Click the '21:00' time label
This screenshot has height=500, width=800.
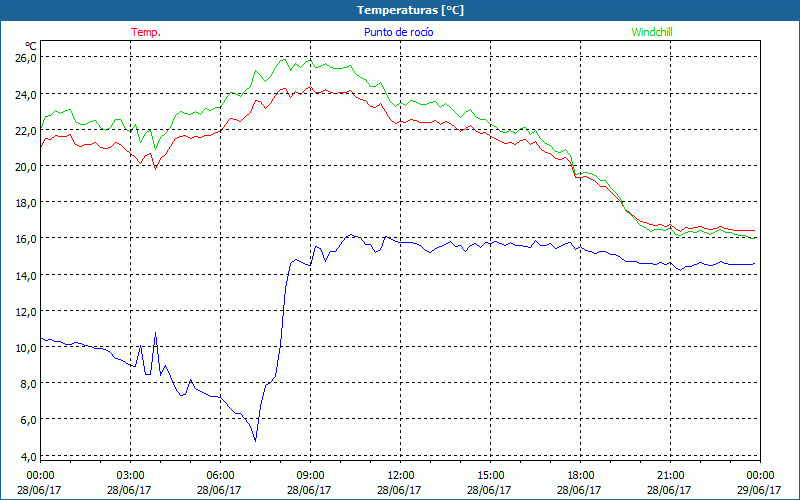pyautogui.click(x=670, y=476)
